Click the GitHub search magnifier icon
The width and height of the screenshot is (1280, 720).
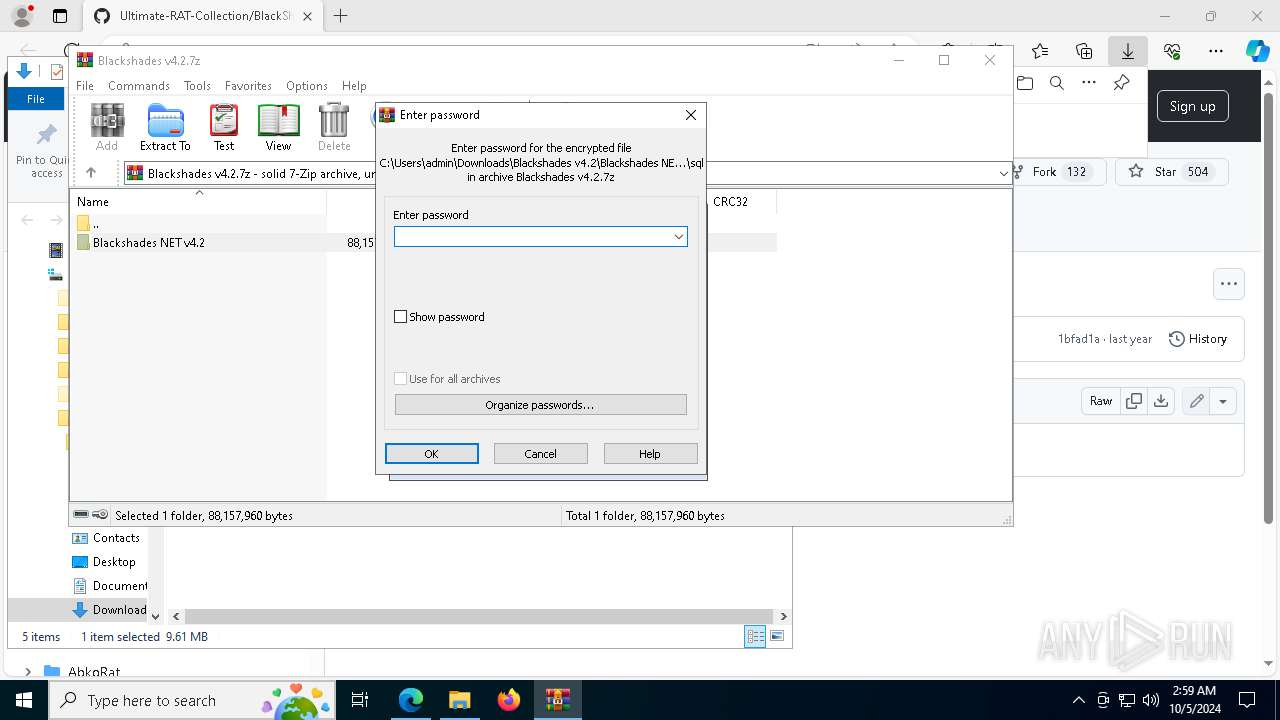(x=1057, y=83)
